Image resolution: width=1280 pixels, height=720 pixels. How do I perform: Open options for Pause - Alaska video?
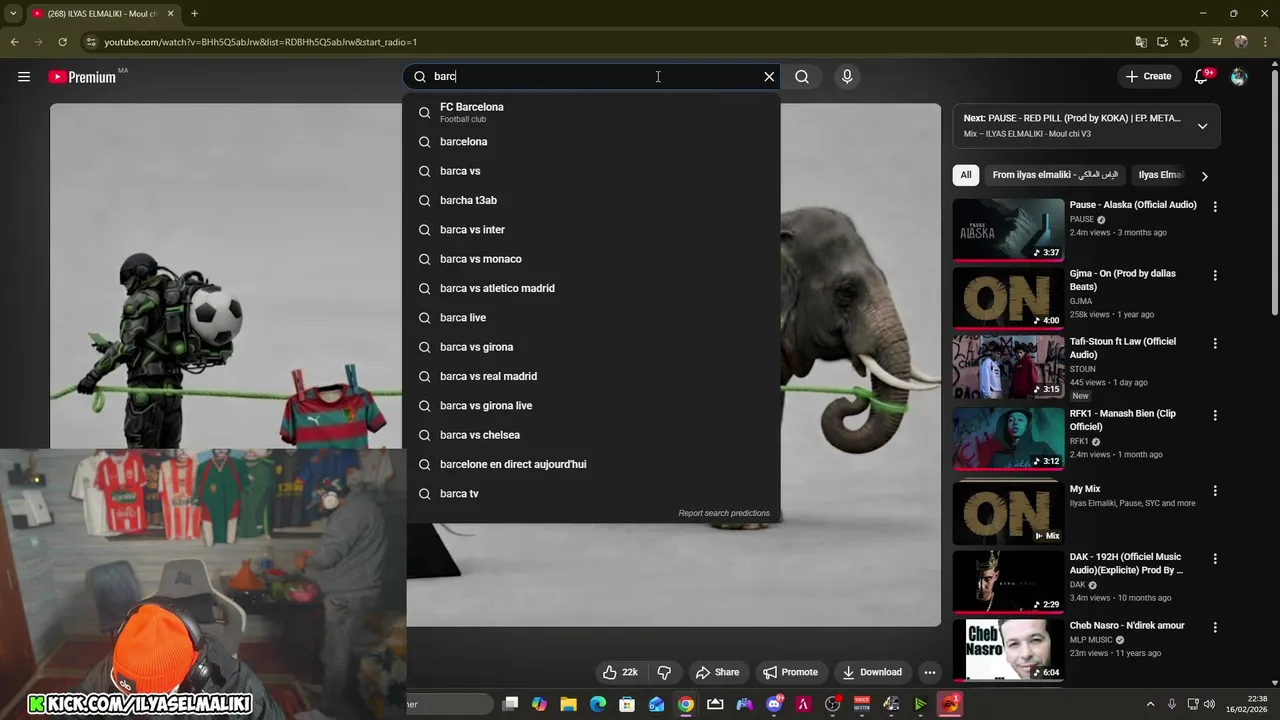pos(1215,207)
